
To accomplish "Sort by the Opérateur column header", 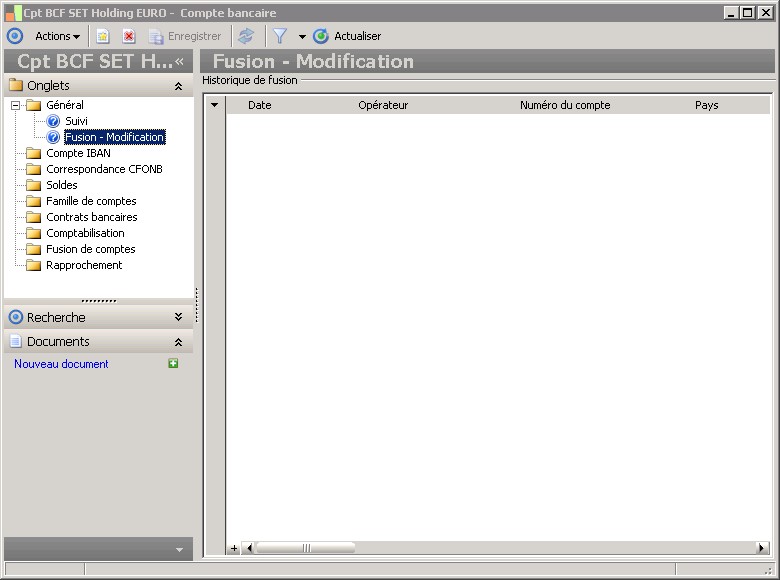I will (383, 105).
